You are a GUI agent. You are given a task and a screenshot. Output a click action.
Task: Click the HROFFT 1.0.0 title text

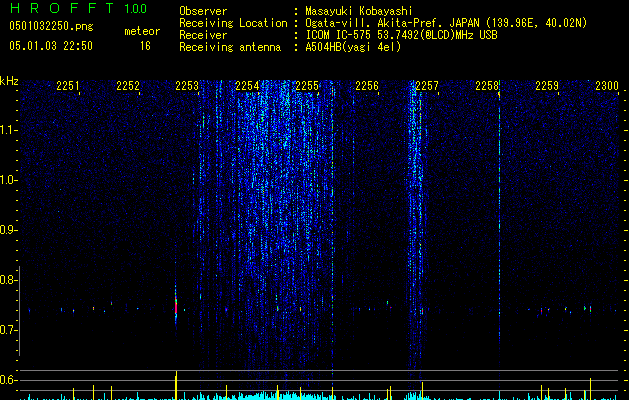78,8
